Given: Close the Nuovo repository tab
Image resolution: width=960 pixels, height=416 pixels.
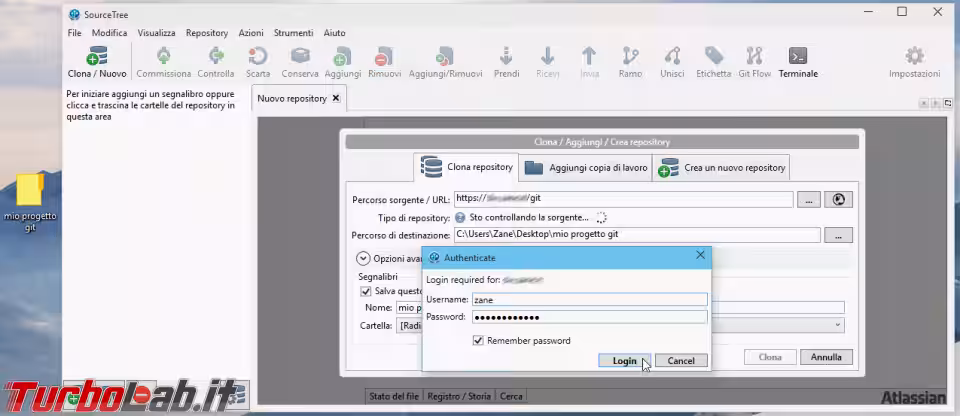Looking at the screenshot, I should pyautogui.click(x=336, y=98).
